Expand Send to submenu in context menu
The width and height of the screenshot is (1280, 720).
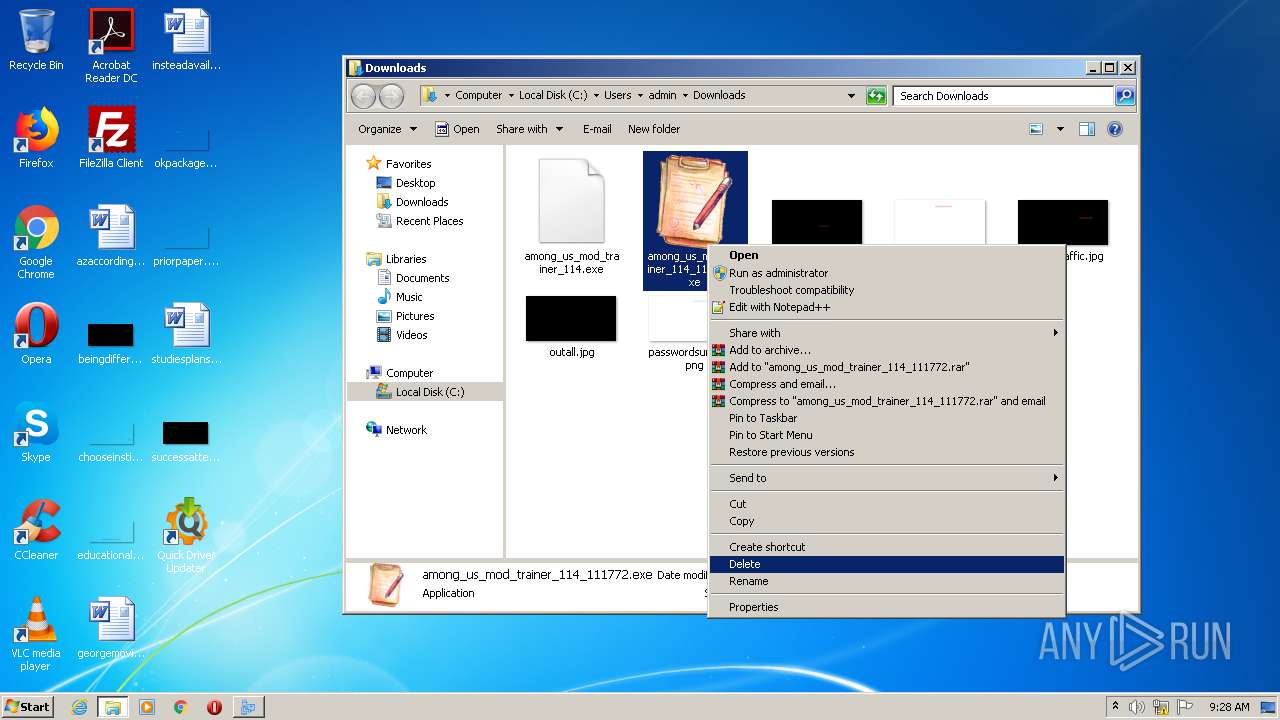click(x=1055, y=478)
